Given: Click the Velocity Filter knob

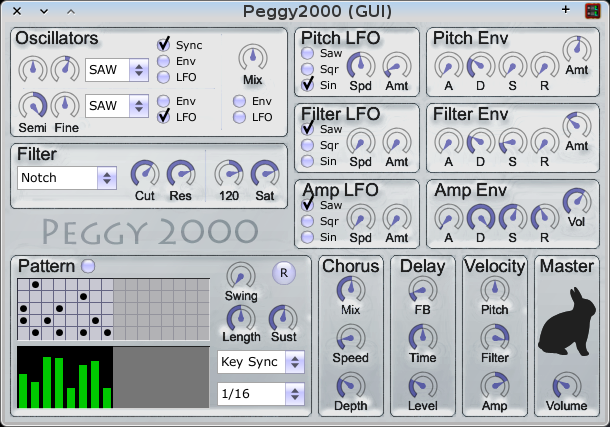Looking at the screenshot, I should [x=495, y=338].
